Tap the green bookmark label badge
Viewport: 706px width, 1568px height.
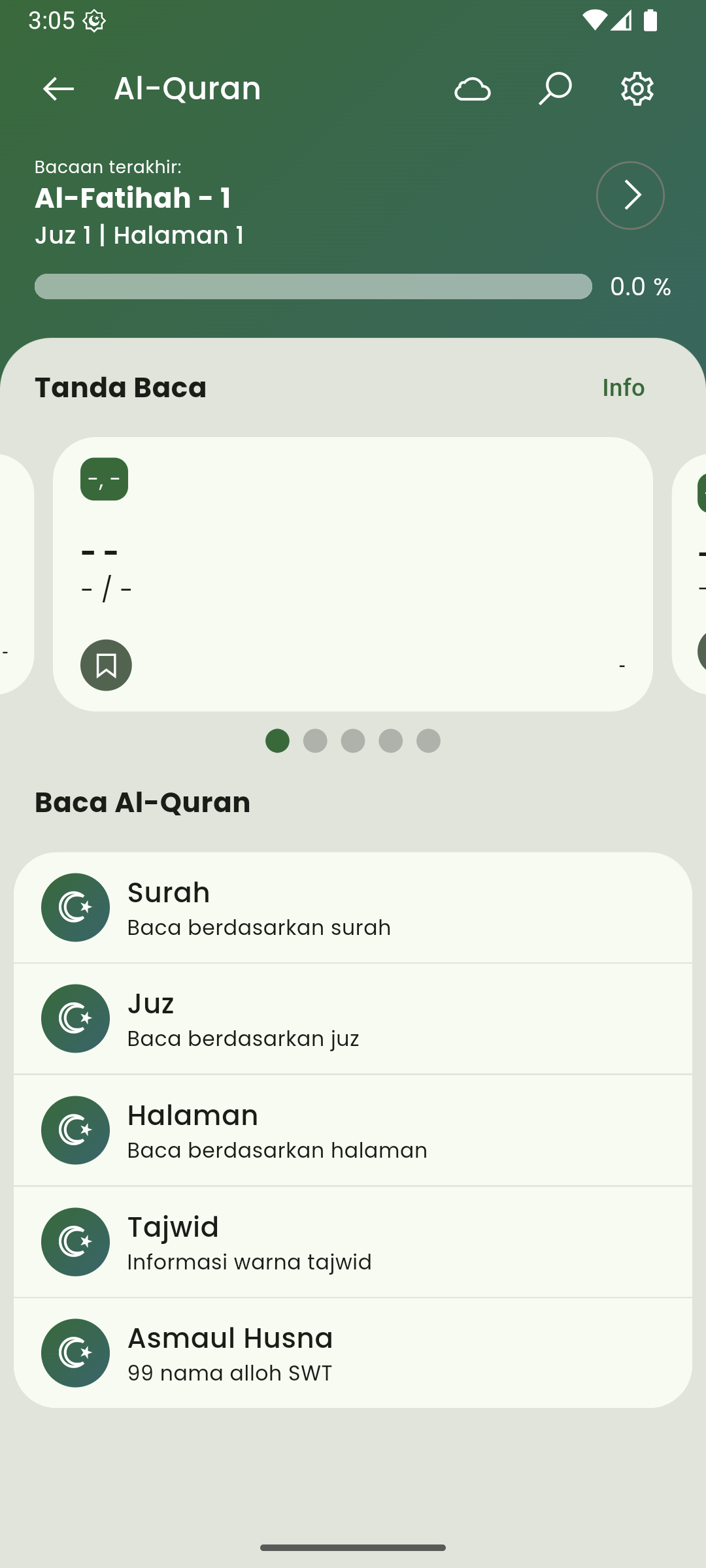pos(104,479)
